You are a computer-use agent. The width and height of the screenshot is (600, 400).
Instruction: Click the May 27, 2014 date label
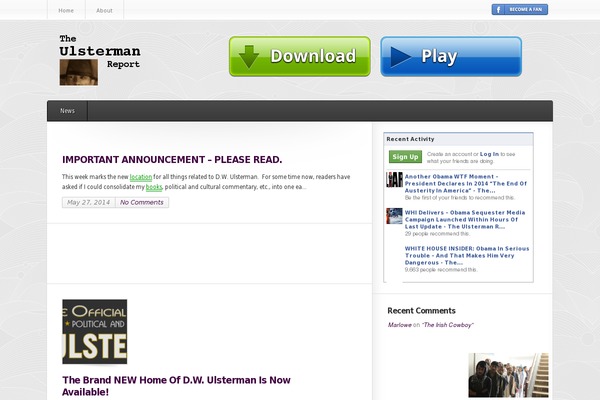pyautogui.click(x=88, y=202)
